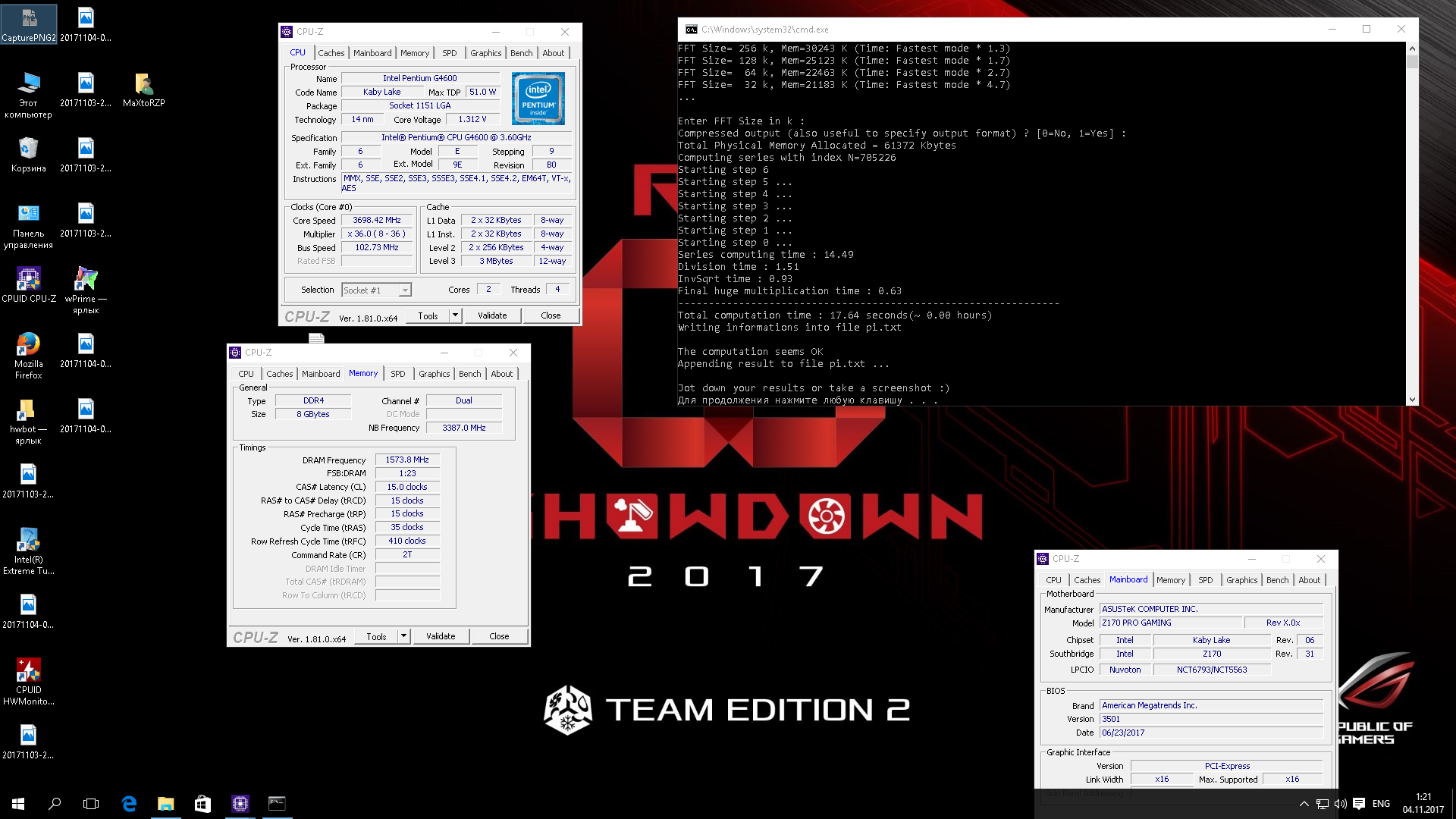
Task: Click Close button in CPU window
Action: (x=551, y=315)
